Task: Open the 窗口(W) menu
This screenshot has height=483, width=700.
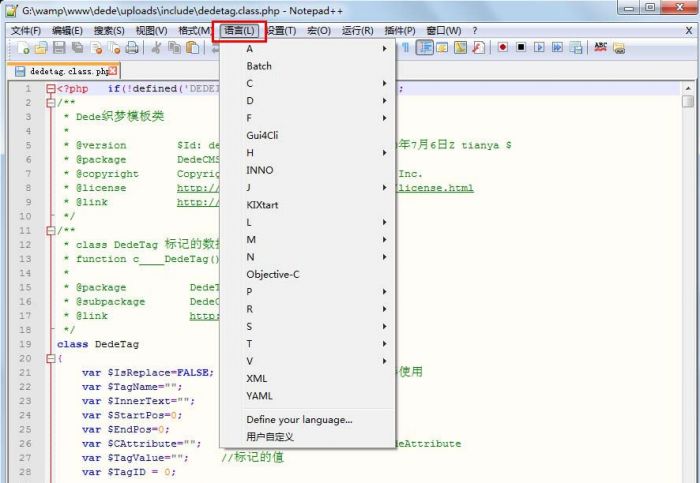Action: [444, 31]
